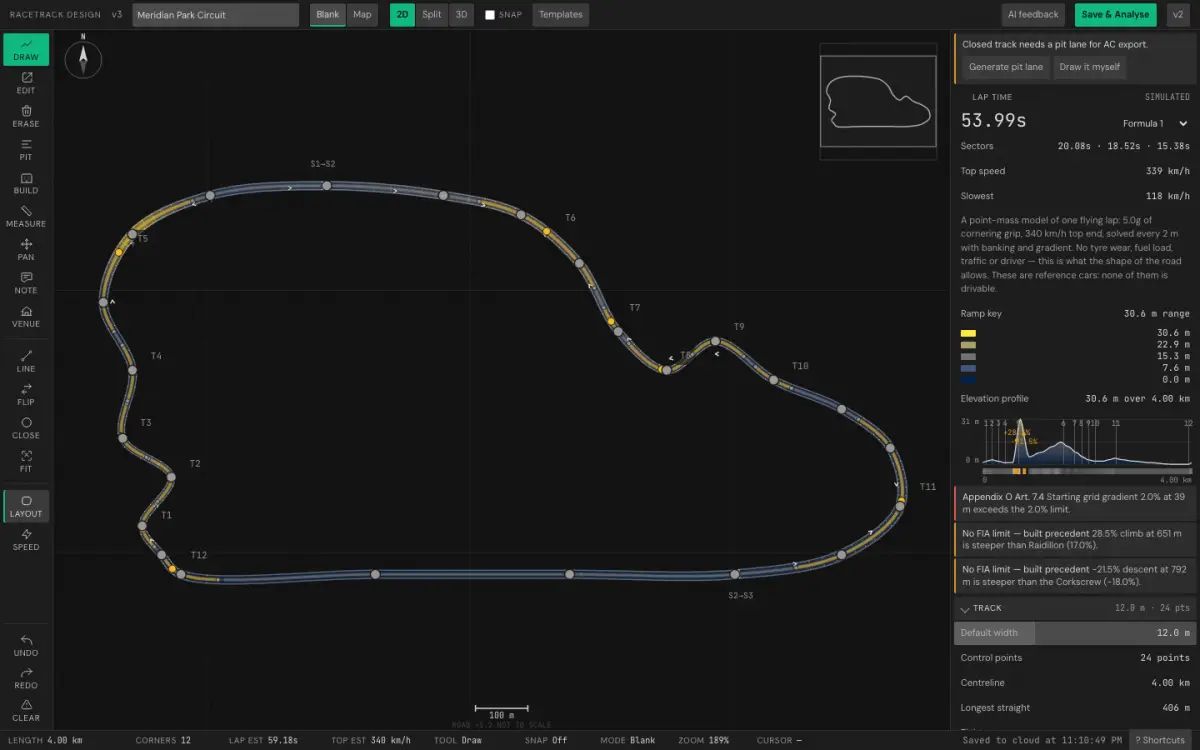
Task: Click the Fit view tool
Action: click(x=26, y=461)
